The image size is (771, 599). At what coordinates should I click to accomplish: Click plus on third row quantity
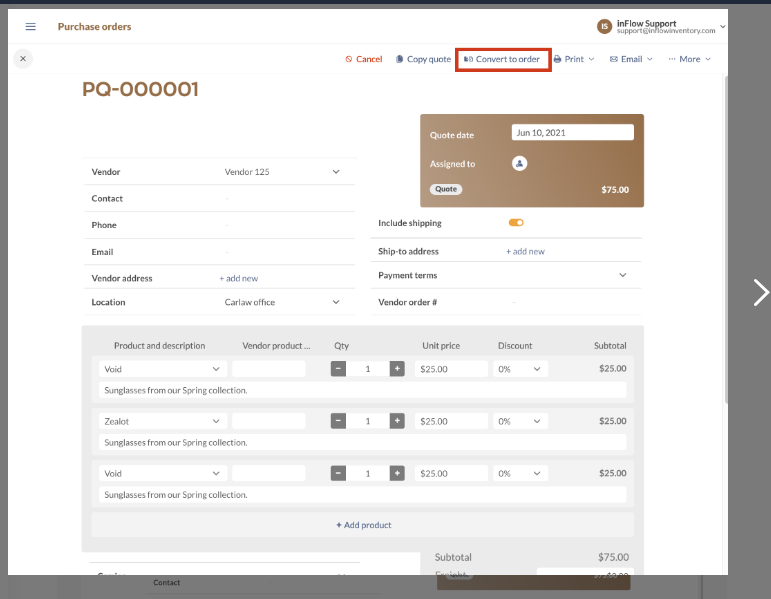click(x=397, y=473)
